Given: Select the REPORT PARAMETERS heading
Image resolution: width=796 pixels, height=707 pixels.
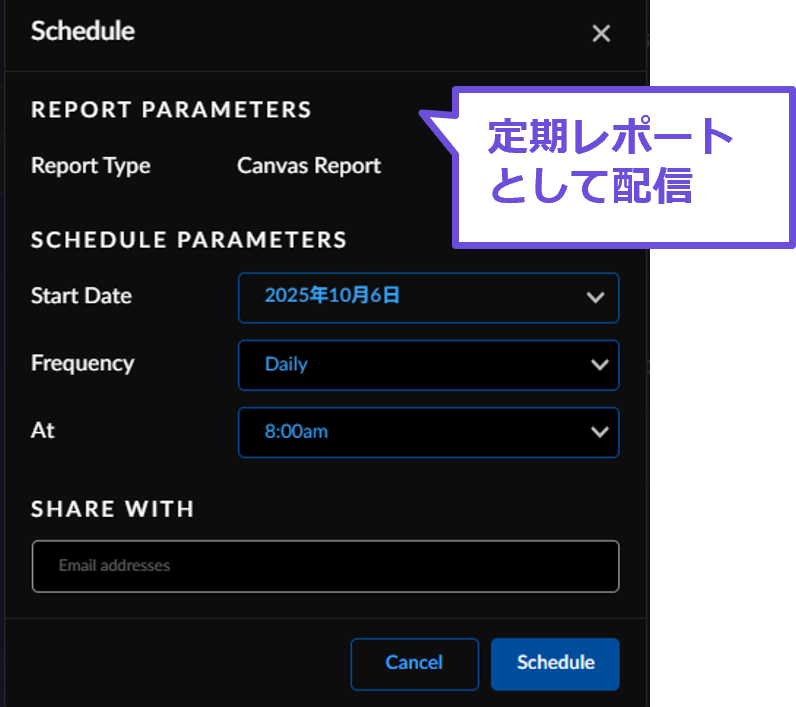Looking at the screenshot, I should pyautogui.click(x=171, y=110).
